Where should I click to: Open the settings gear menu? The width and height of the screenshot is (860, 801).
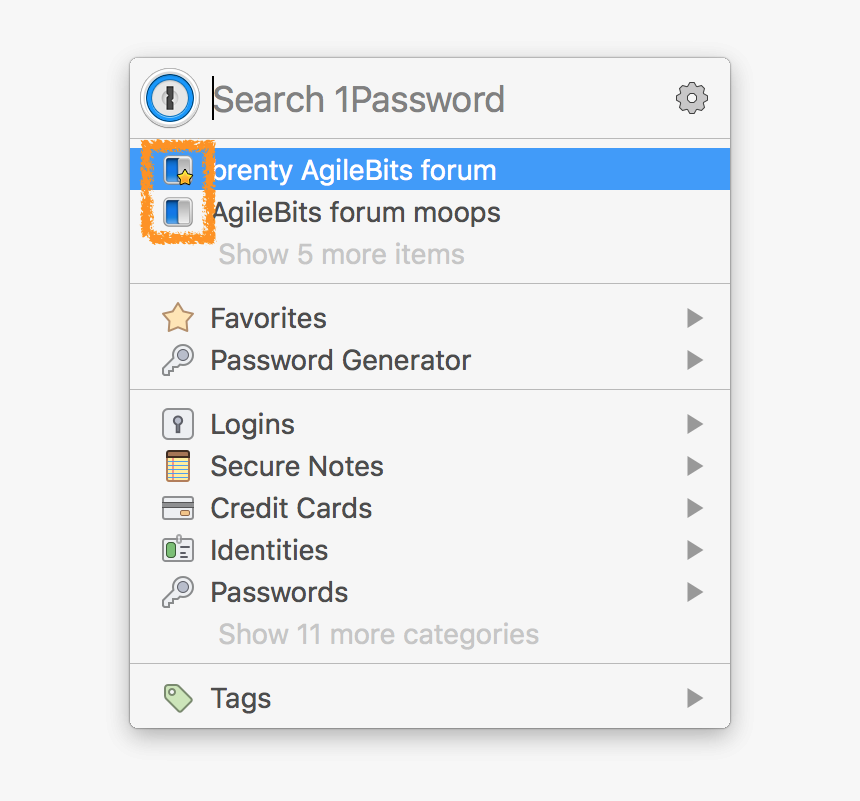point(692,98)
